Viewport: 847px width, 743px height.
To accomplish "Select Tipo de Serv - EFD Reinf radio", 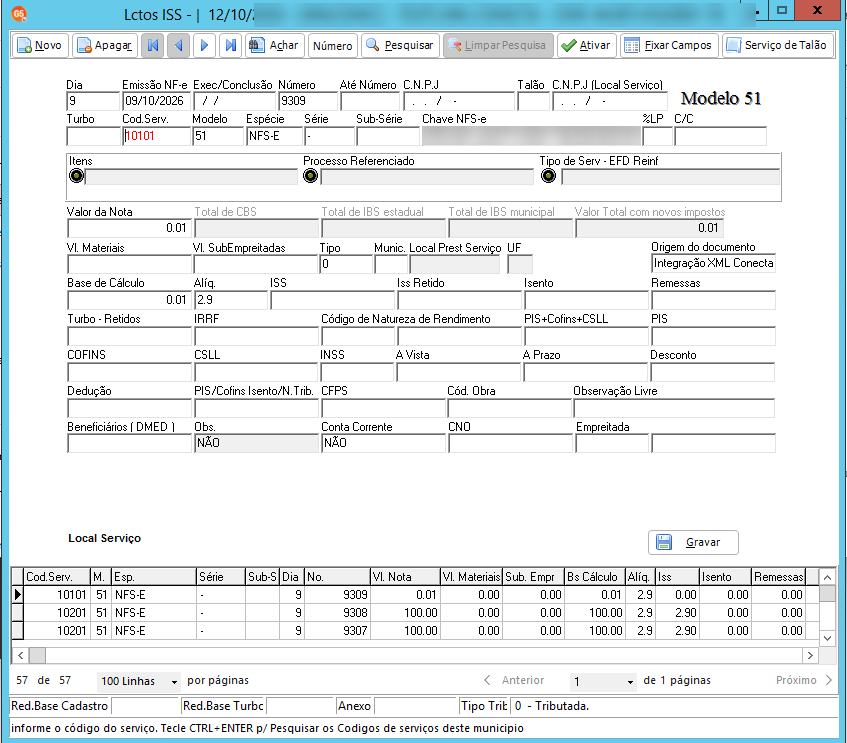I will click(x=548, y=176).
